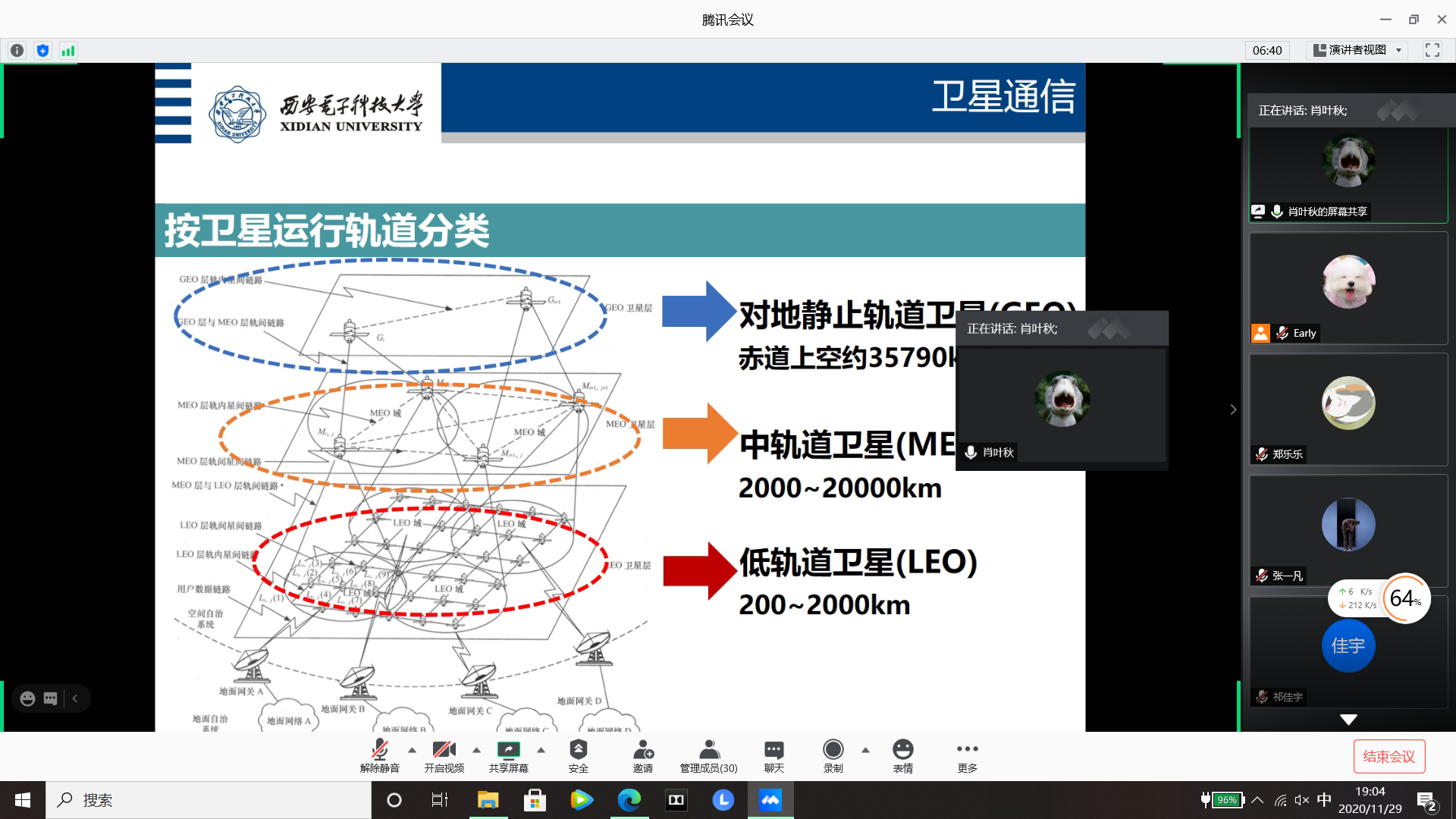Check network signal status icon
Image resolution: width=1456 pixels, height=819 pixels.
click(67, 51)
